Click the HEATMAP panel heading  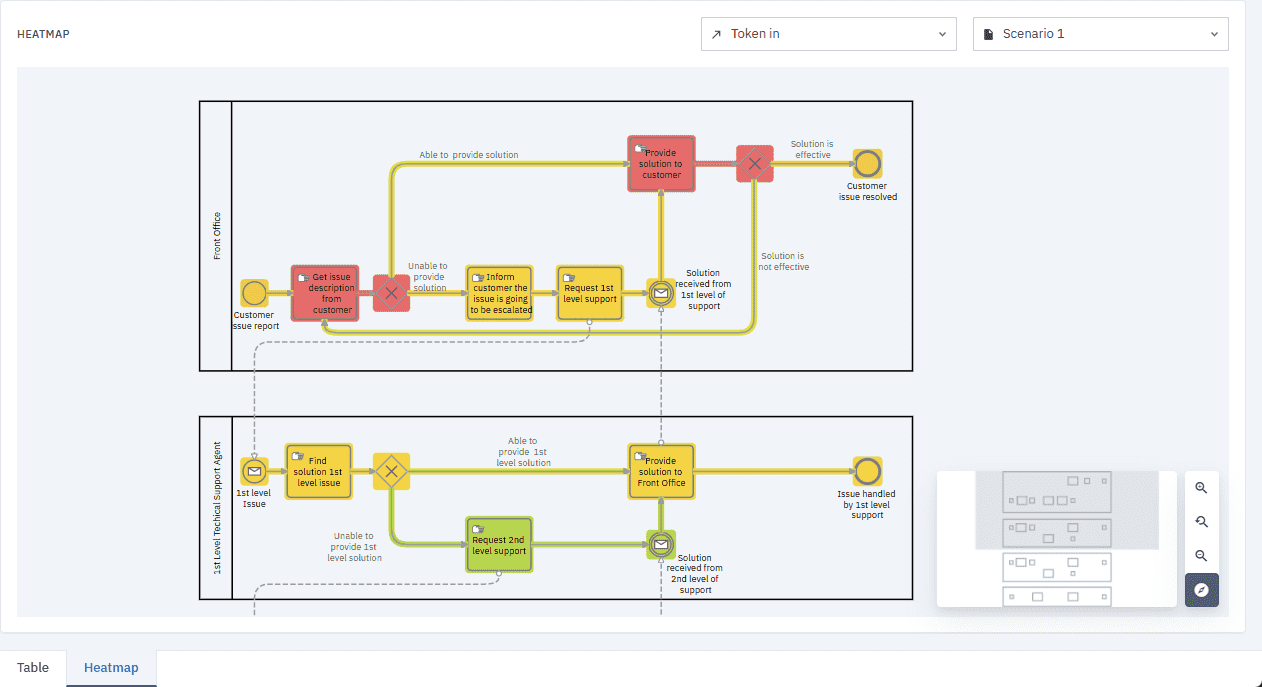tap(43, 34)
